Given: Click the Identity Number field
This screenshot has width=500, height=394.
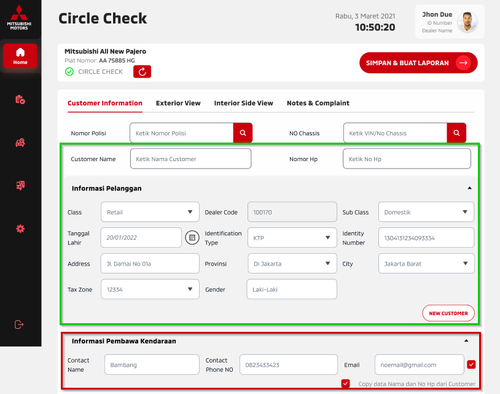Looking at the screenshot, I should tap(426, 238).
